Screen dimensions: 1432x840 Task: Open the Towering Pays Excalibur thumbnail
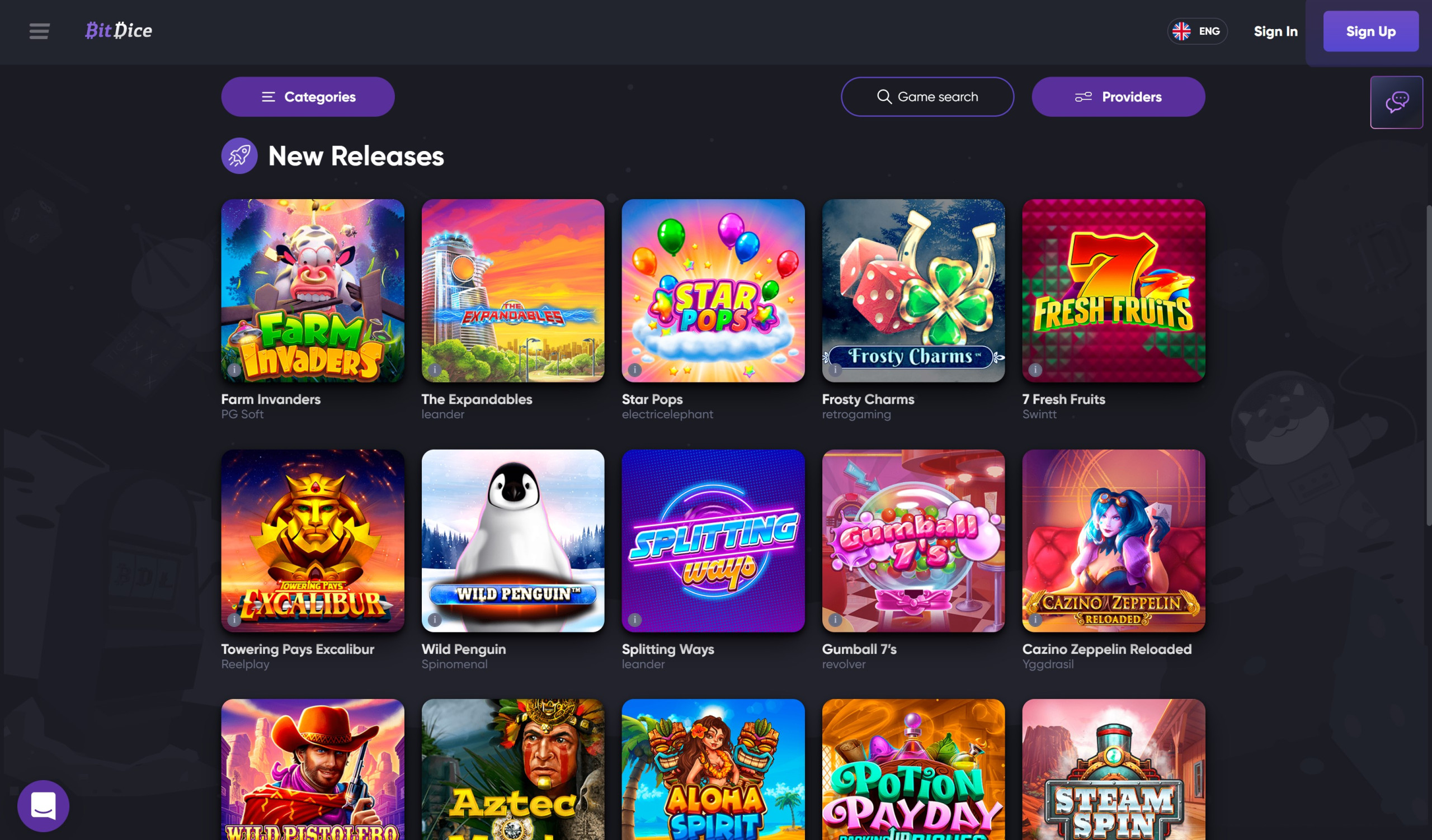click(x=313, y=541)
